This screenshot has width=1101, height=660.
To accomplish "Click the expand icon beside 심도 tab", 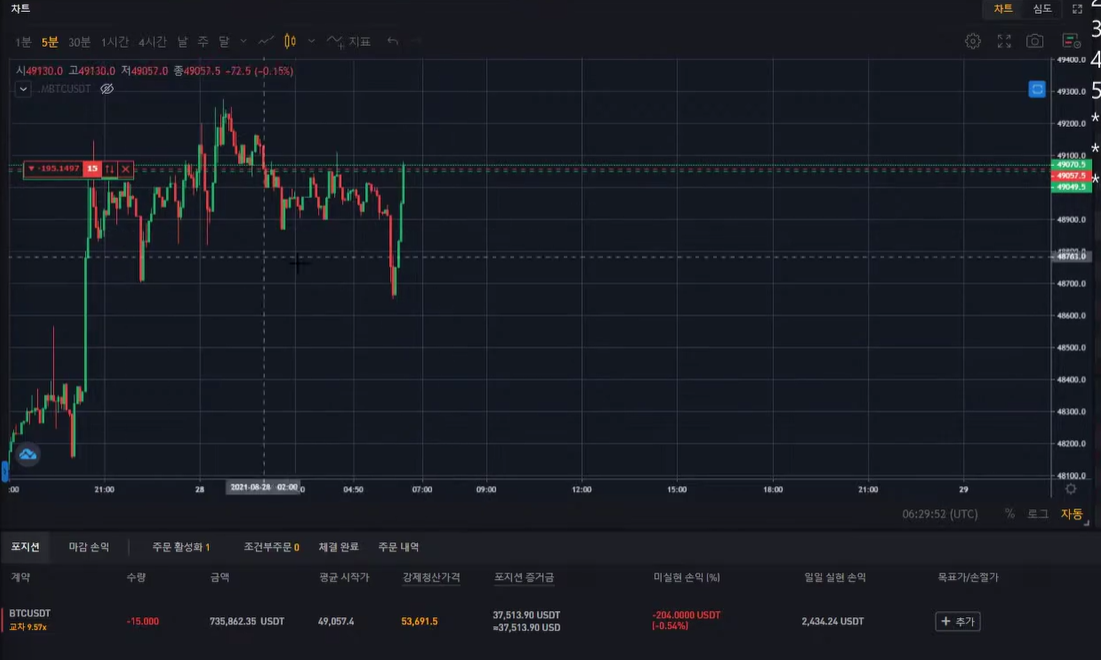I will pyautogui.click(x=1077, y=9).
